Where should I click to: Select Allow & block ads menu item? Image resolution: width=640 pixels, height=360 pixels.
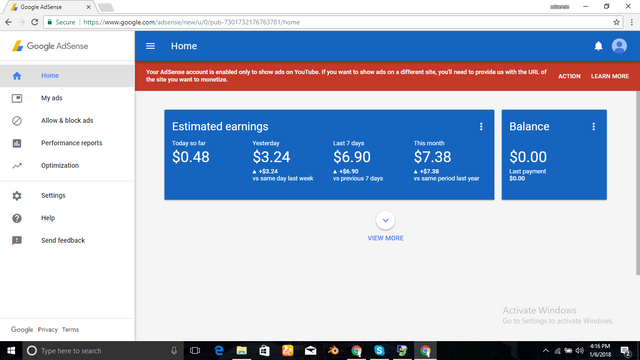click(67, 120)
